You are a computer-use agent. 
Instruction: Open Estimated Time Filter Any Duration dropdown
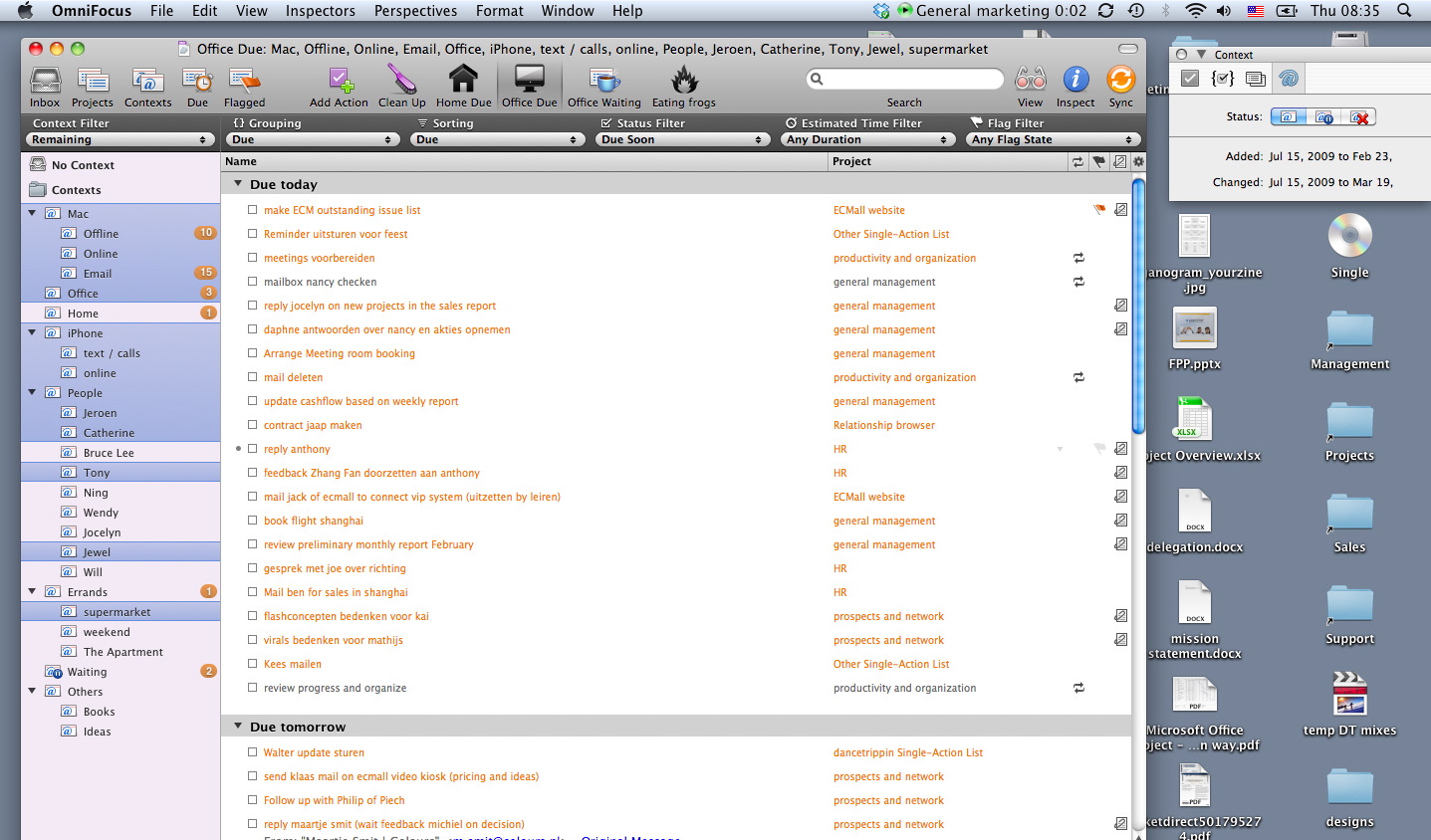(869, 139)
